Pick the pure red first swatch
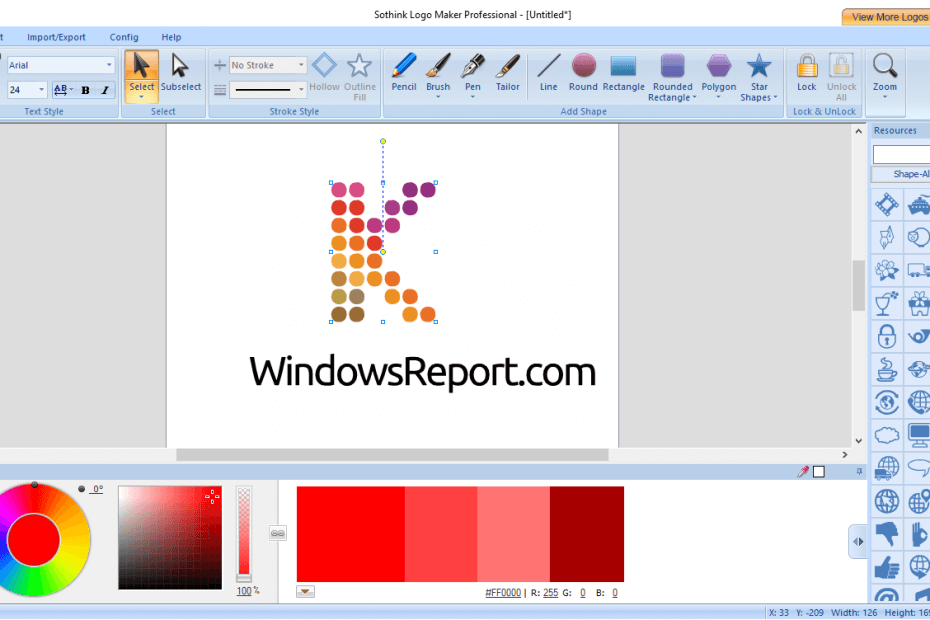 [x=351, y=534]
